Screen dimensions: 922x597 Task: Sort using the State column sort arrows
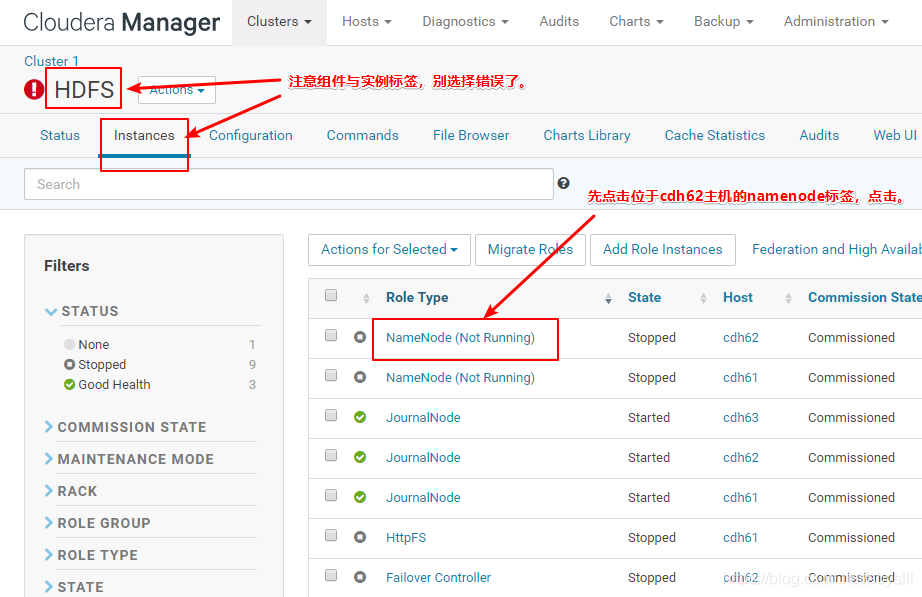(x=703, y=298)
